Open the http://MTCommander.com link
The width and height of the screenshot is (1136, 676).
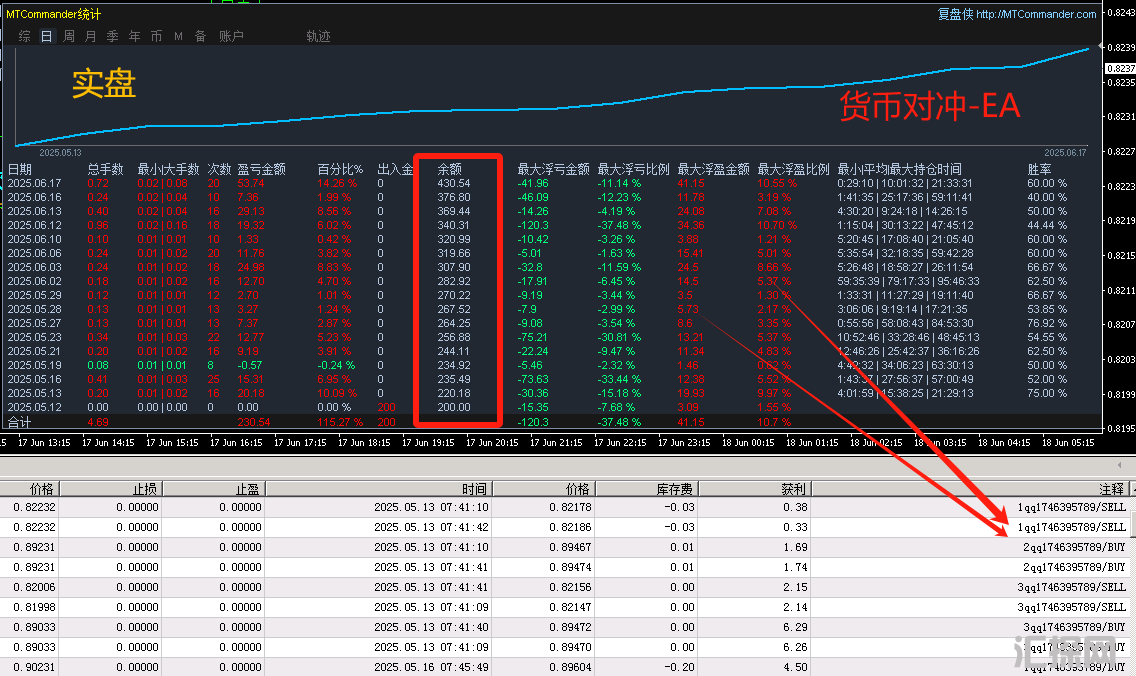click(1036, 14)
